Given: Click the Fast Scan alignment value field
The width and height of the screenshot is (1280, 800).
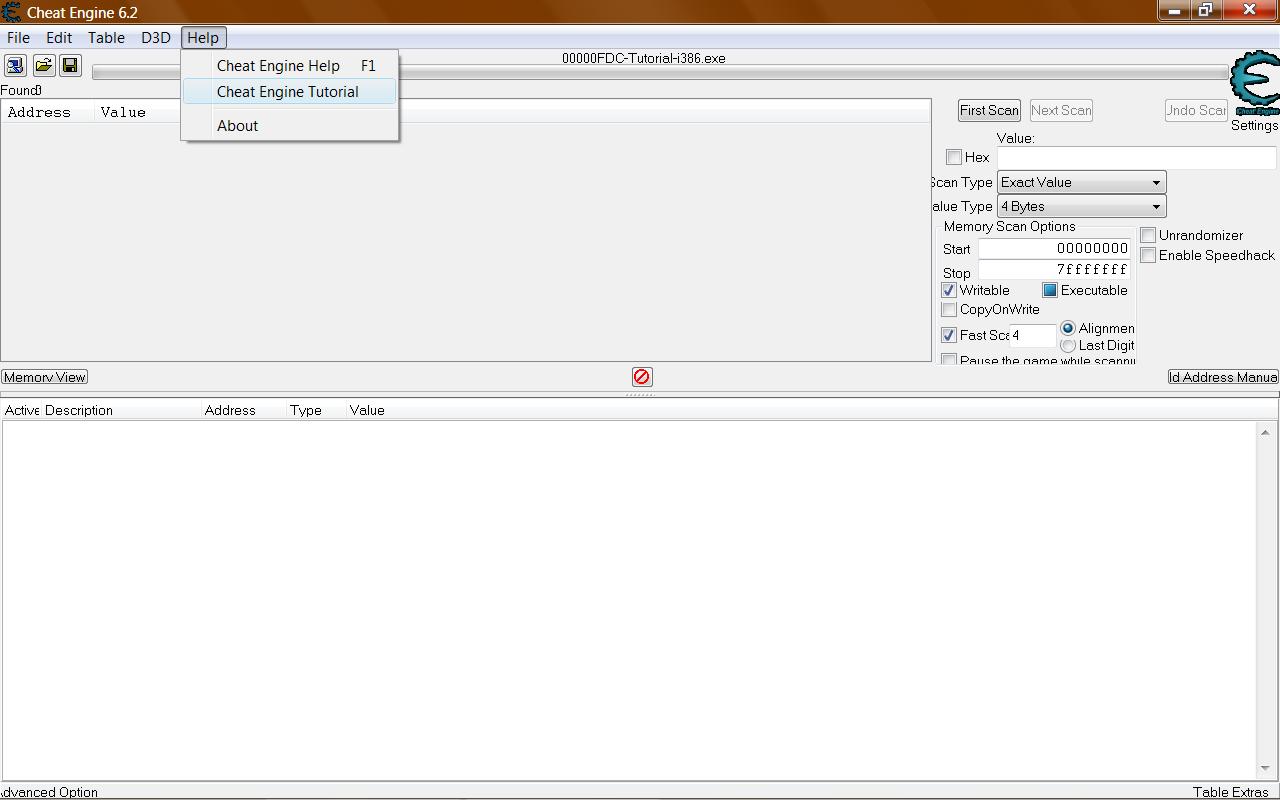Looking at the screenshot, I should 1032,335.
